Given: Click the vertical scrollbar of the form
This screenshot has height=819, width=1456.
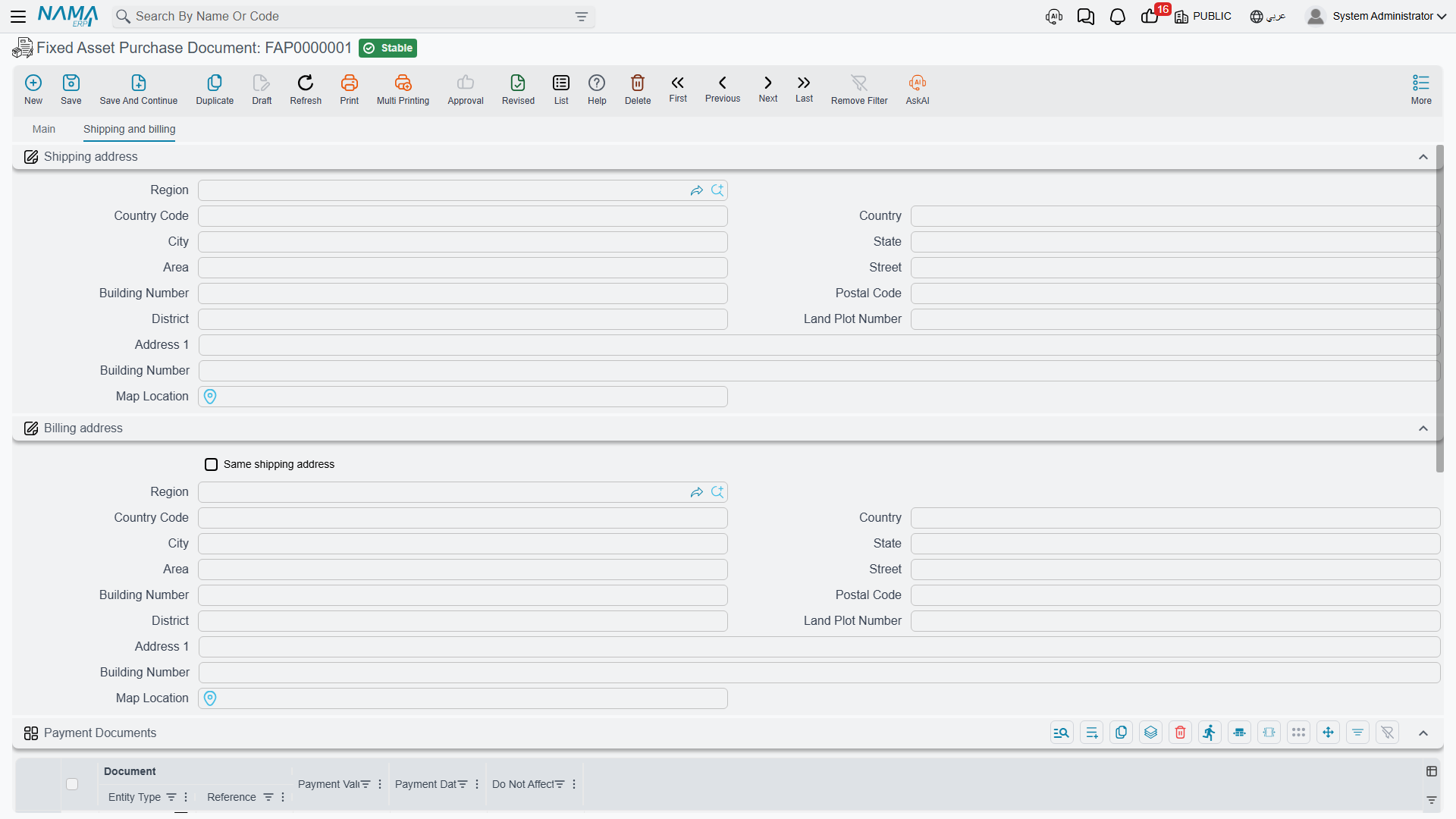Looking at the screenshot, I should pyautogui.click(x=1439, y=309).
